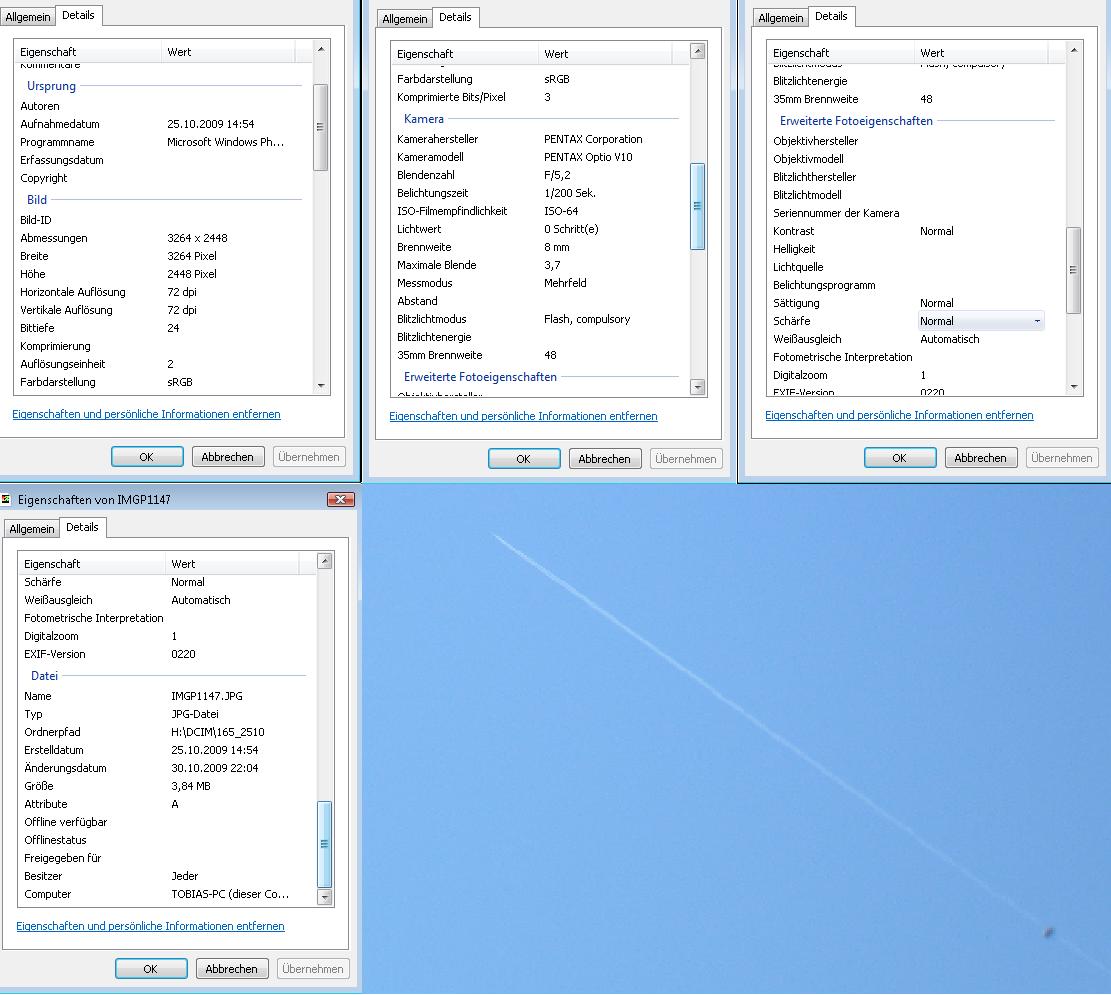Open Details tab in dialog showing Kontrast

click(831, 16)
